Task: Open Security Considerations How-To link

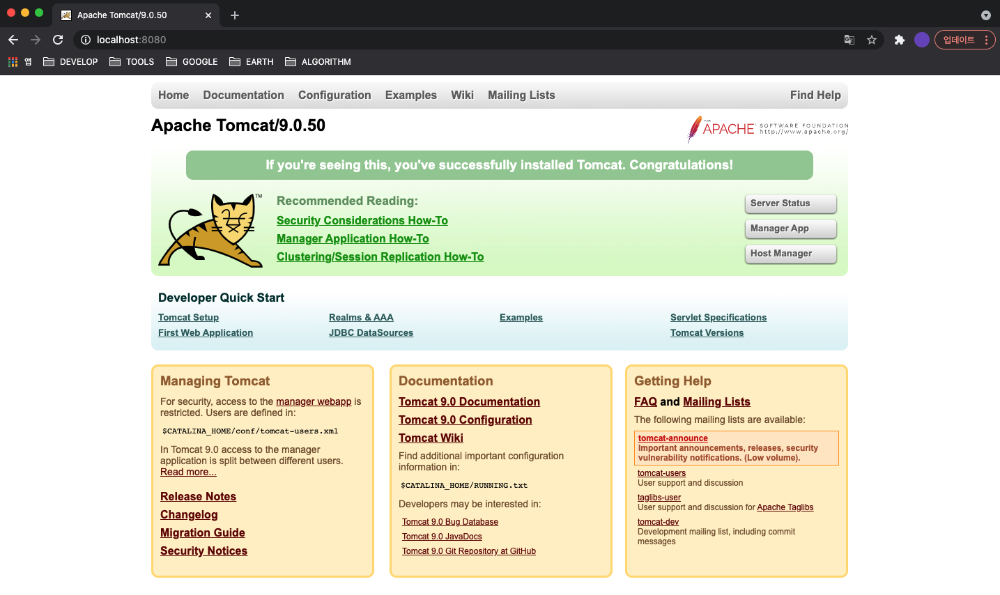Action: point(362,220)
